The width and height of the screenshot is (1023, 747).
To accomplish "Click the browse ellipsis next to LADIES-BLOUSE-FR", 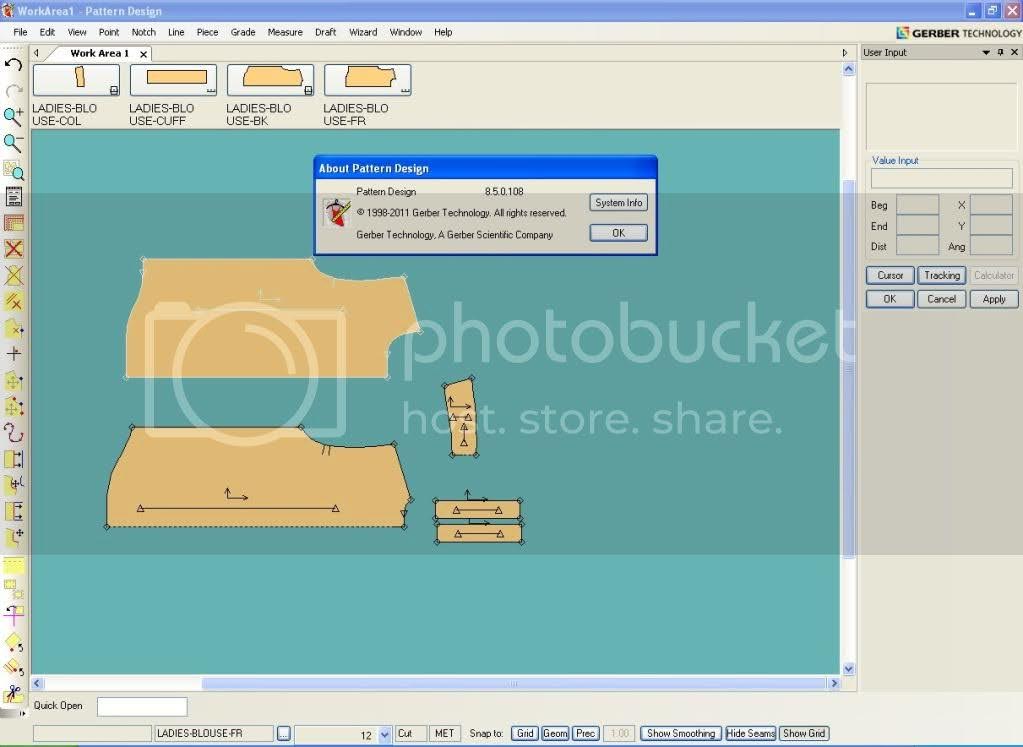I will pyautogui.click(x=284, y=734).
